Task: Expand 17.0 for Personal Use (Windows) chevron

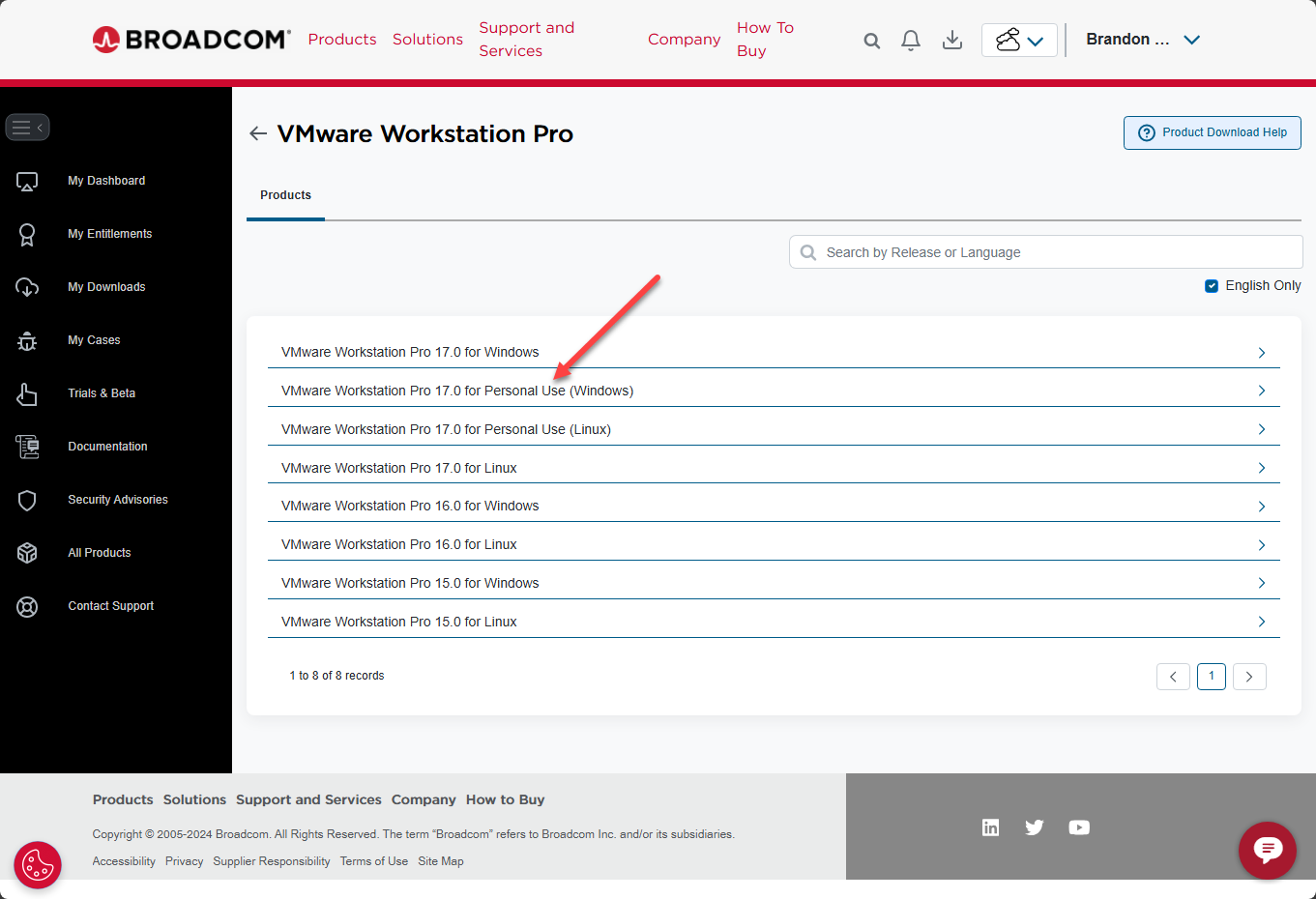Action: pyautogui.click(x=1262, y=391)
